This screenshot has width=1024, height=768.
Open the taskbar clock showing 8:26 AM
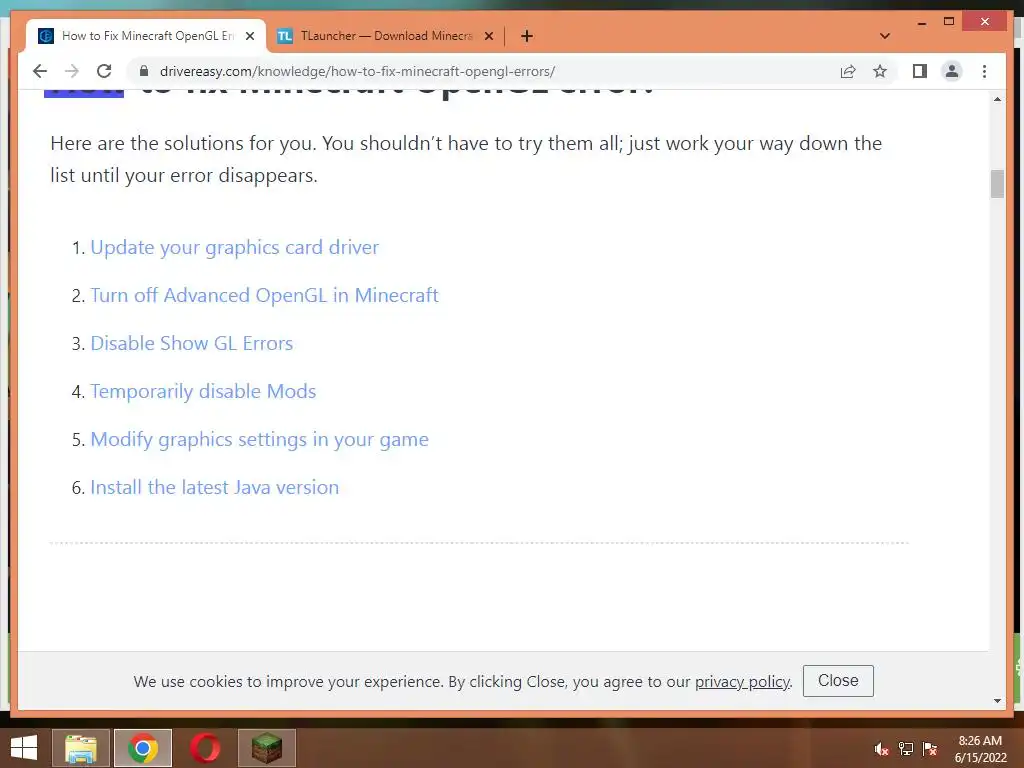(x=980, y=749)
